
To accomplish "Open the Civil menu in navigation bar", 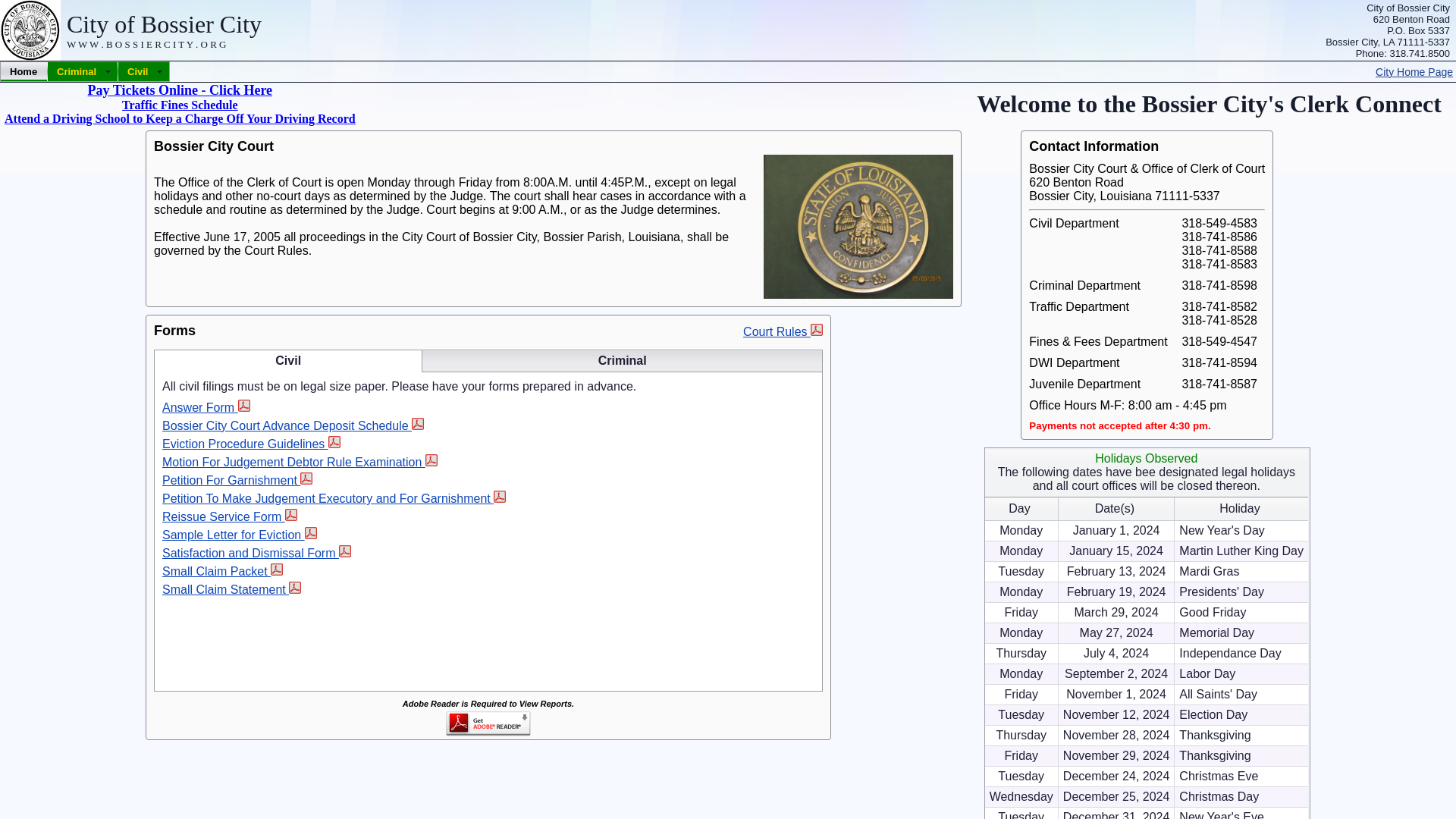I will 143,72.
